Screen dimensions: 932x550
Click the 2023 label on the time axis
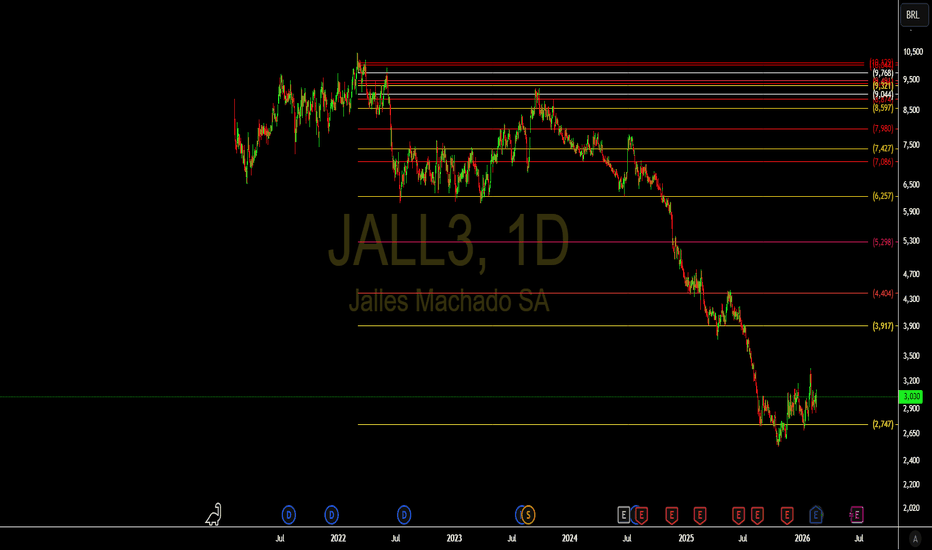[x=454, y=539]
